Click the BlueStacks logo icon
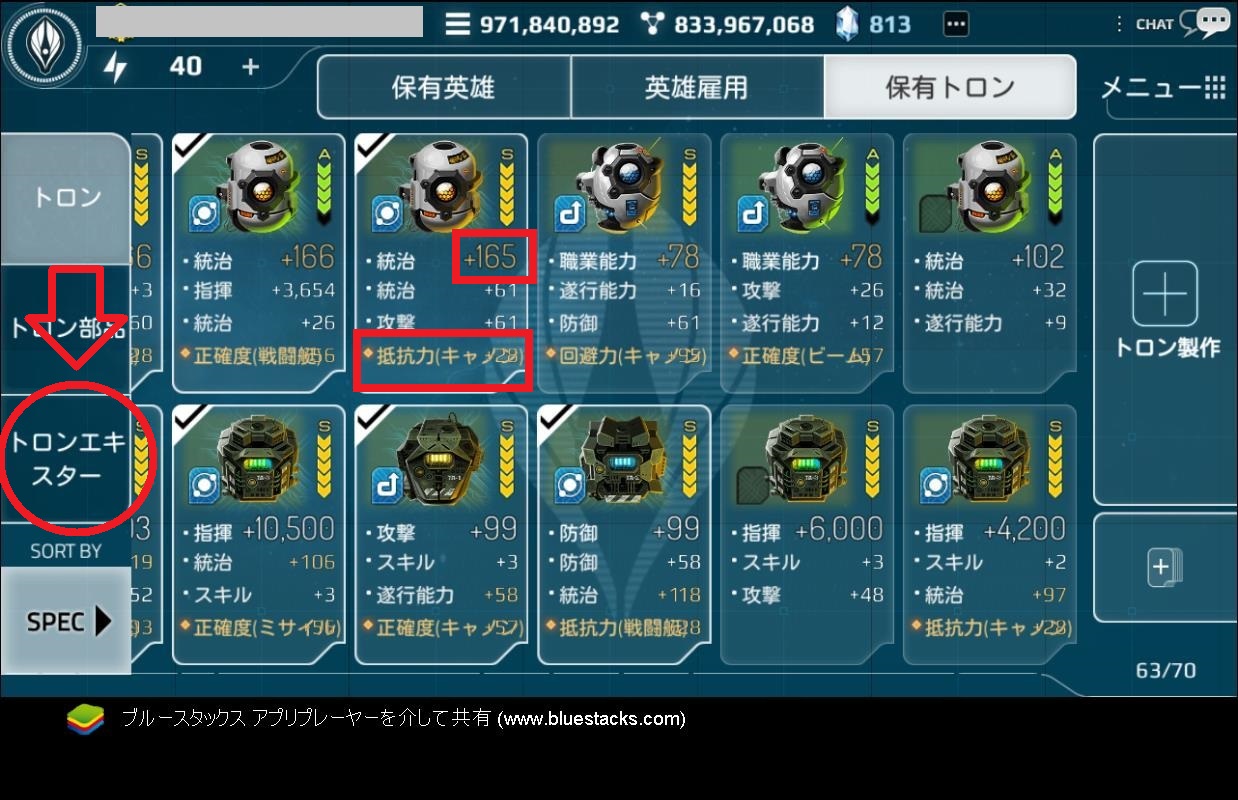 click(86, 719)
